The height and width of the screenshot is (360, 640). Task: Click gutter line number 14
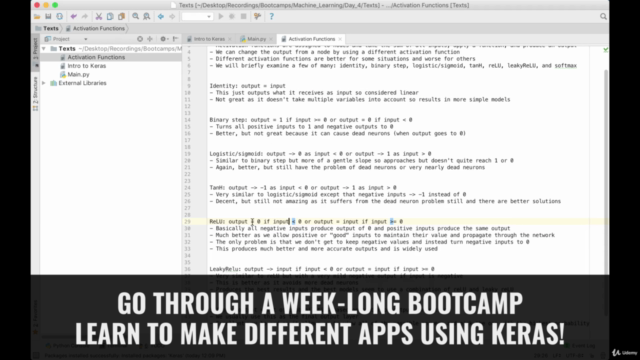188,120
